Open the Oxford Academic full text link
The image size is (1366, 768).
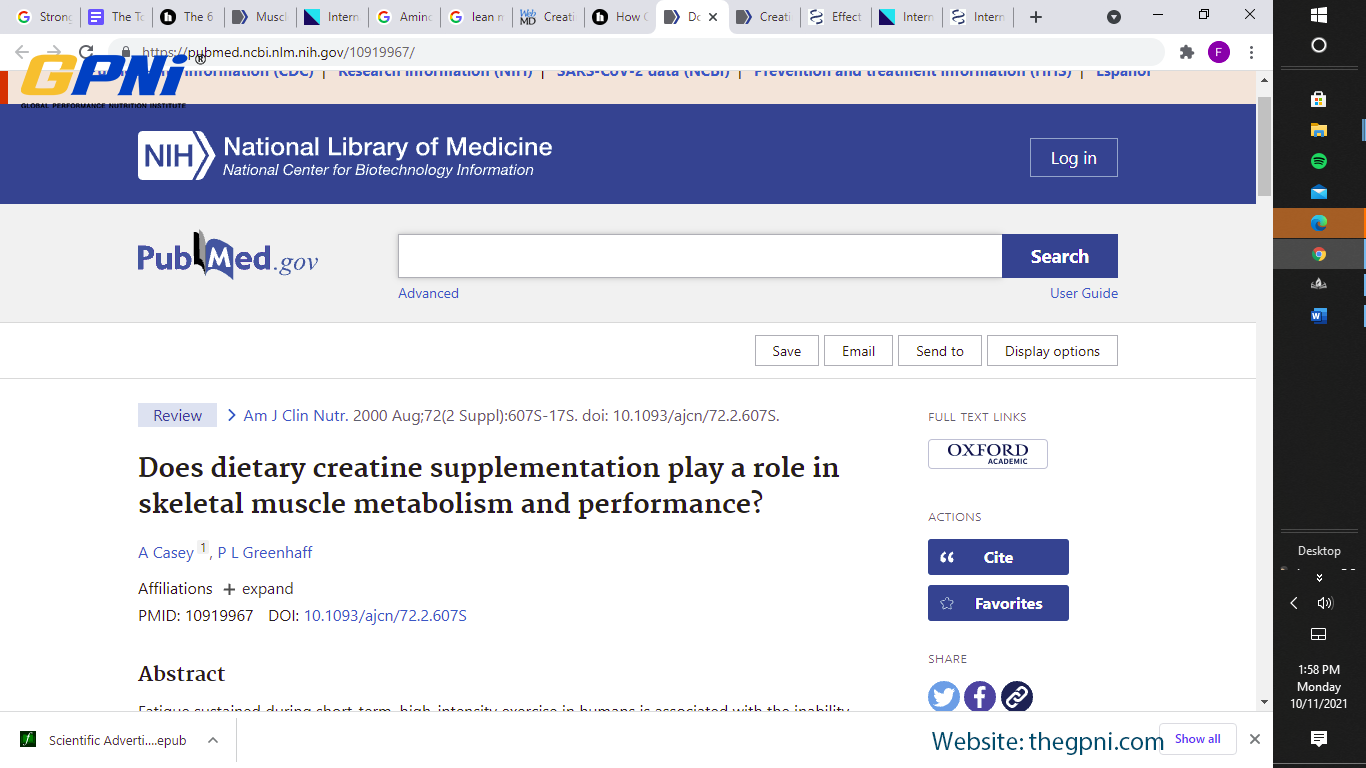[x=987, y=454]
